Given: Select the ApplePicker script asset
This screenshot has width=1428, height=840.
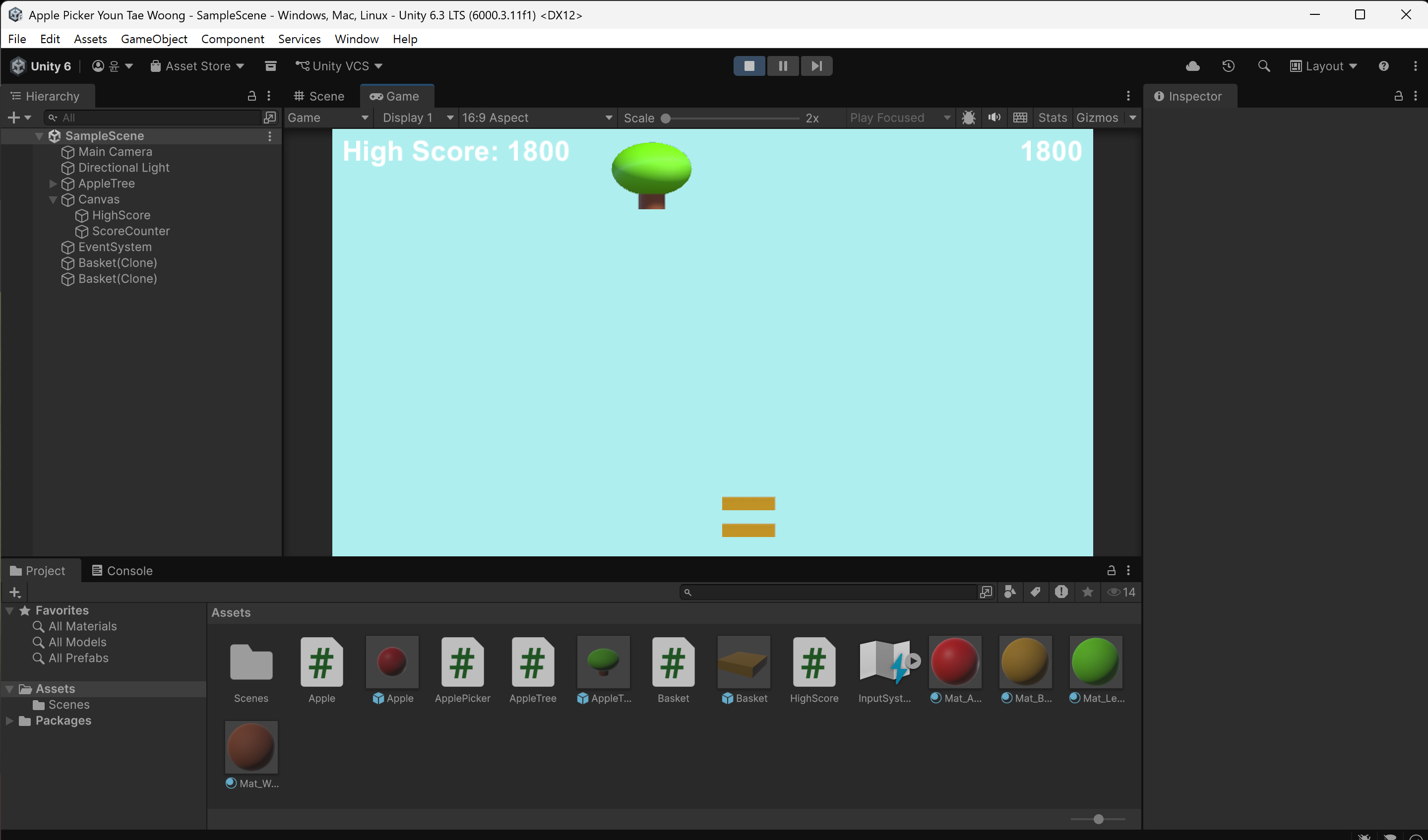Looking at the screenshot, I should click(462, 670).
